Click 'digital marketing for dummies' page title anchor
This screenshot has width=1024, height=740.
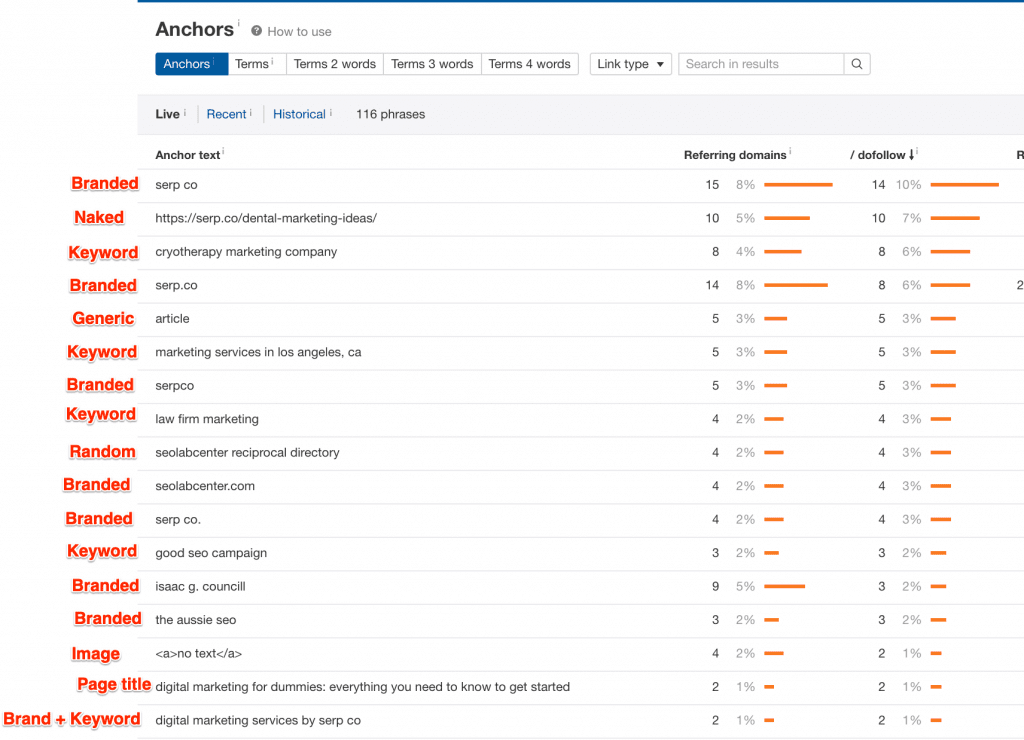click(362, 687)
